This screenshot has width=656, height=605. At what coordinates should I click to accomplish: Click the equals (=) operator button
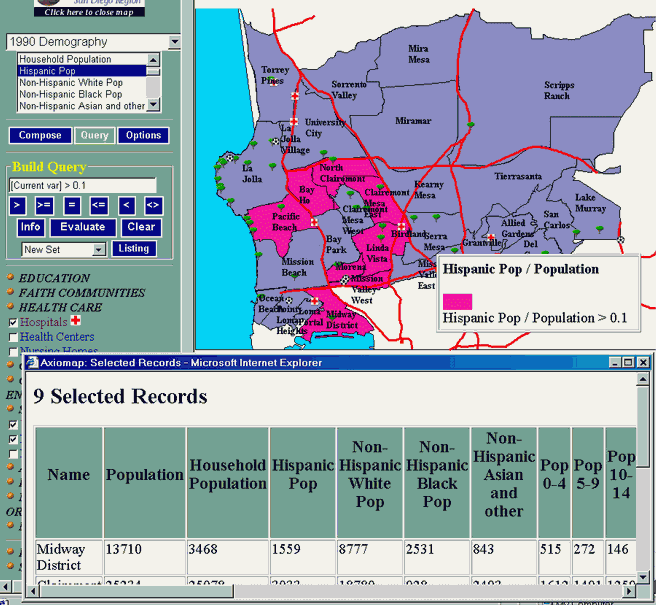(x=72, y=206)
